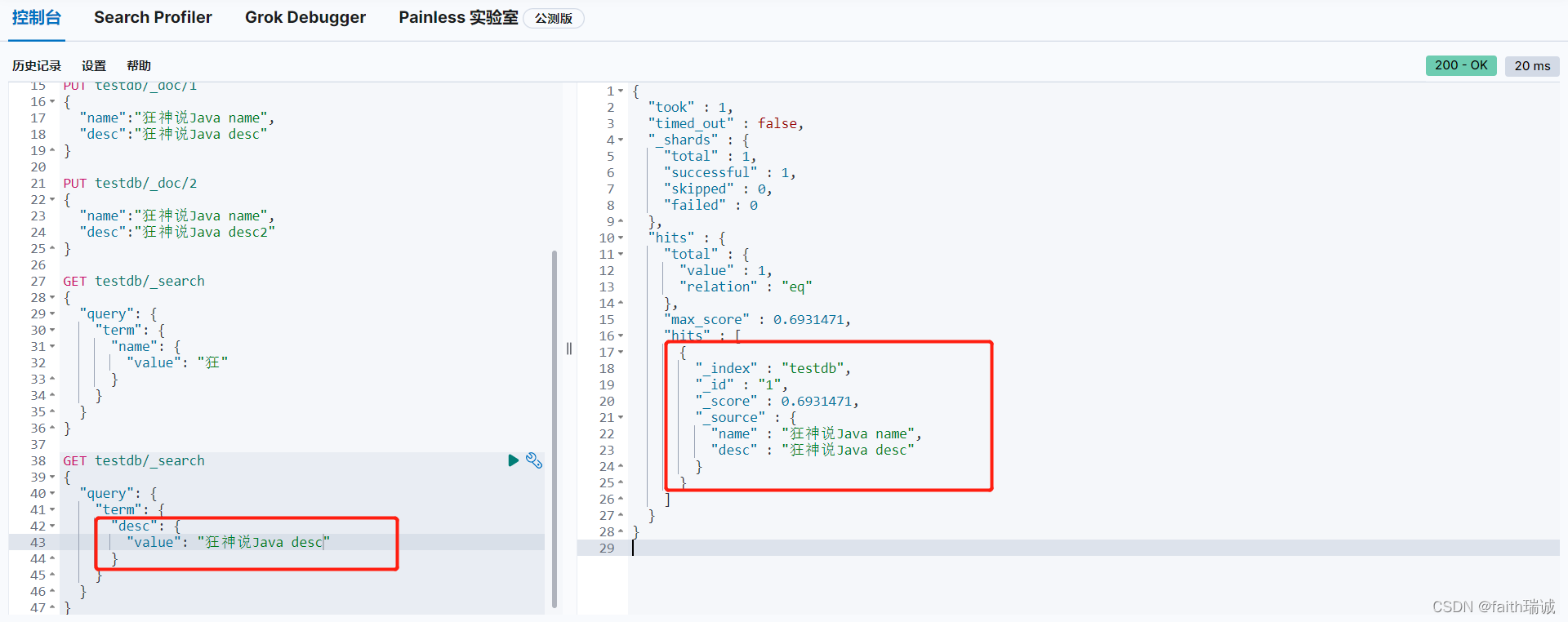Image resolution: width=1568 pixels, height=622 pixels.
Task: Collapse the response root fold at line 1
Action: point(621,91)
